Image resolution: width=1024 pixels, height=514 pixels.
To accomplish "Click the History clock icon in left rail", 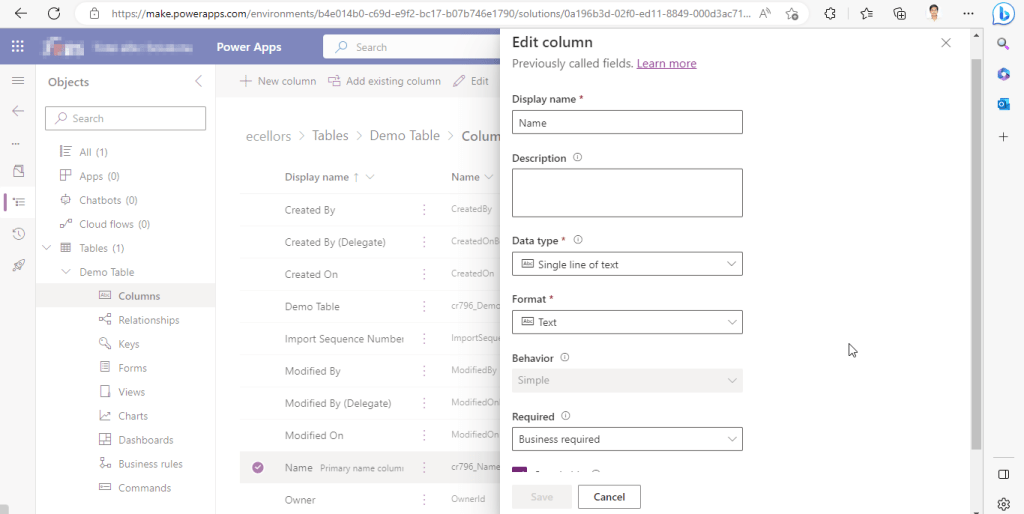I will tap(18, 234).
